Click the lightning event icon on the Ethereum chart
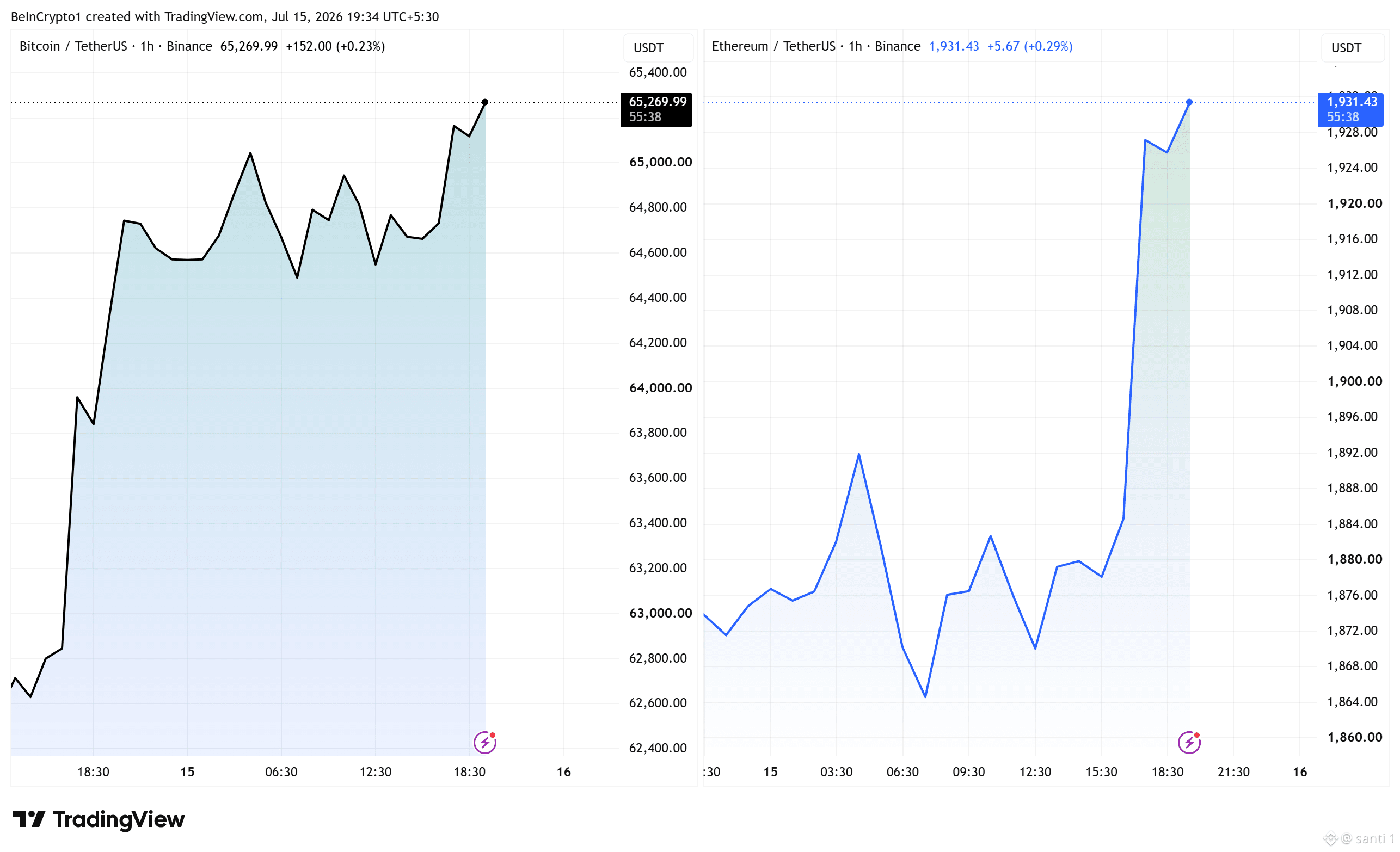This screenshot has height=852, width=1400. click(1189, 742)
